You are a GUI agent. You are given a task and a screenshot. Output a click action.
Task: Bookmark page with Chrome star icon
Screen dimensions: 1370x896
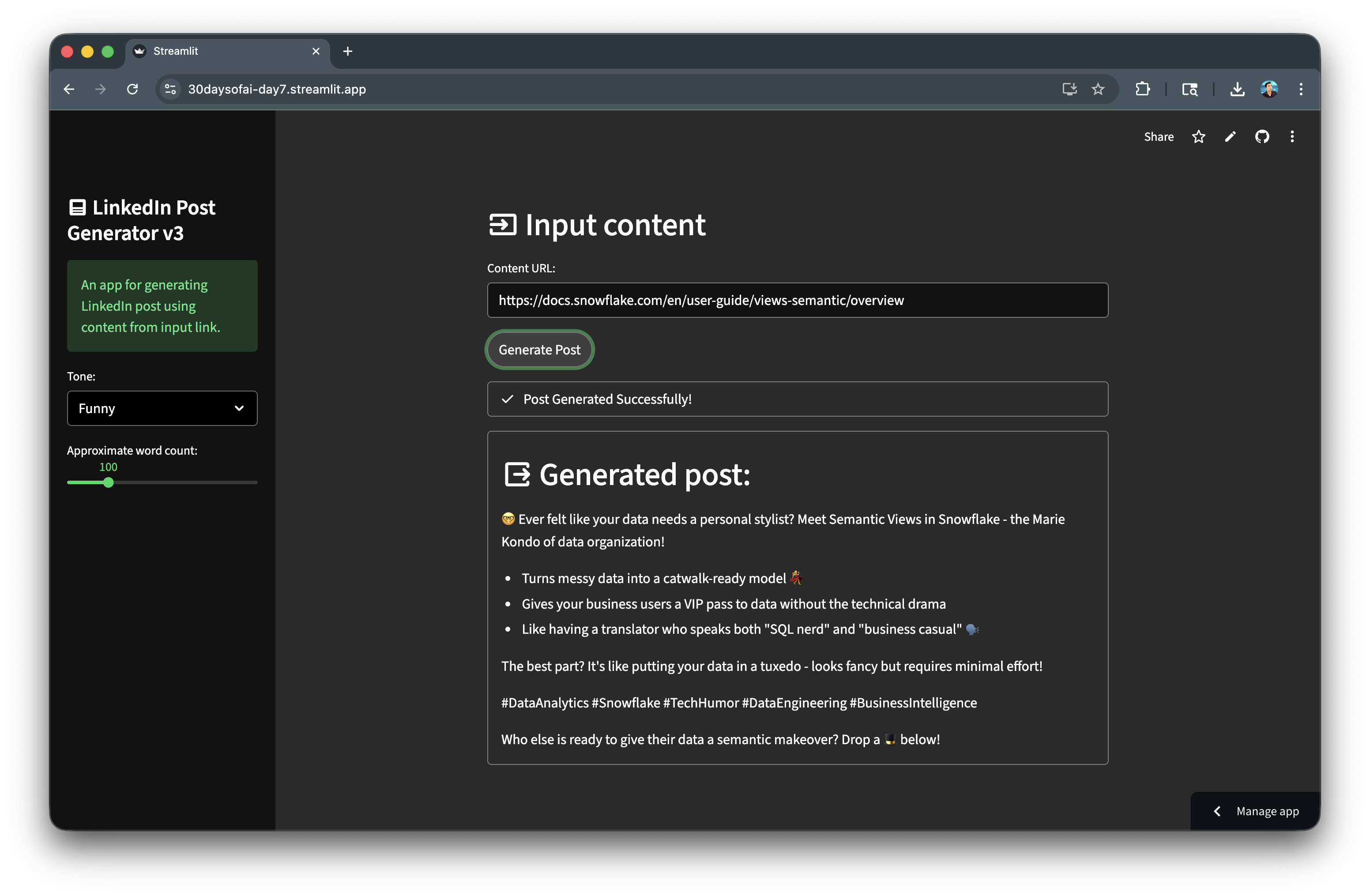tap(1098, 89)
